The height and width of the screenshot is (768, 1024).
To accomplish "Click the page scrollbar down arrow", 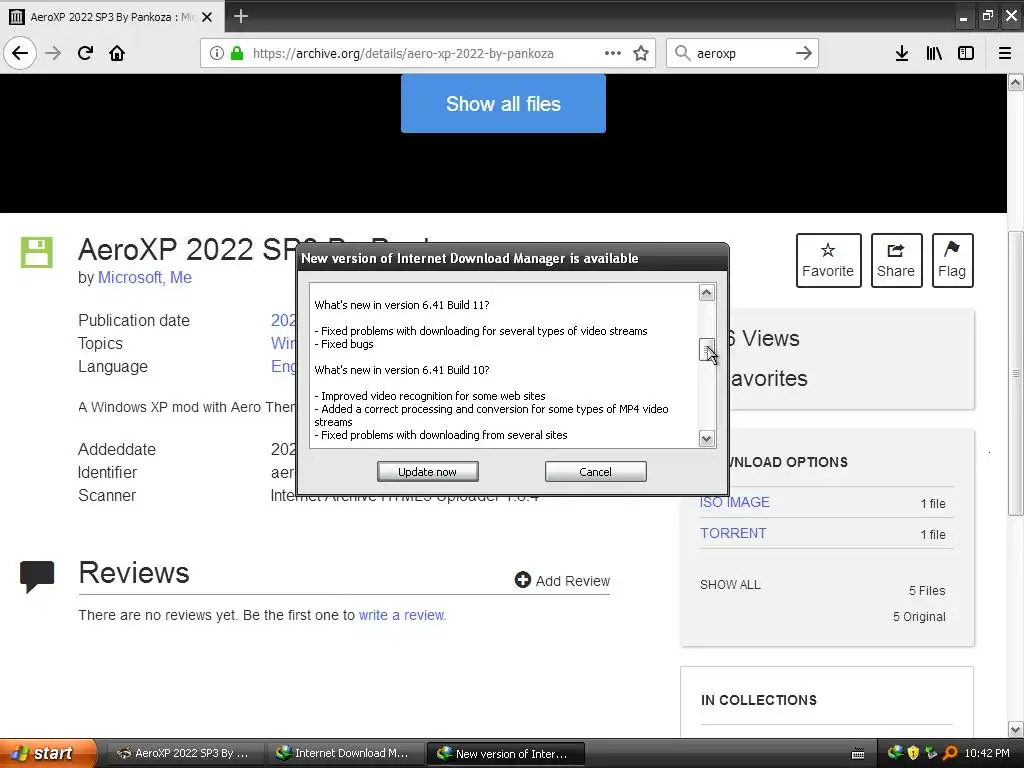I will [x=1015, y=729].
